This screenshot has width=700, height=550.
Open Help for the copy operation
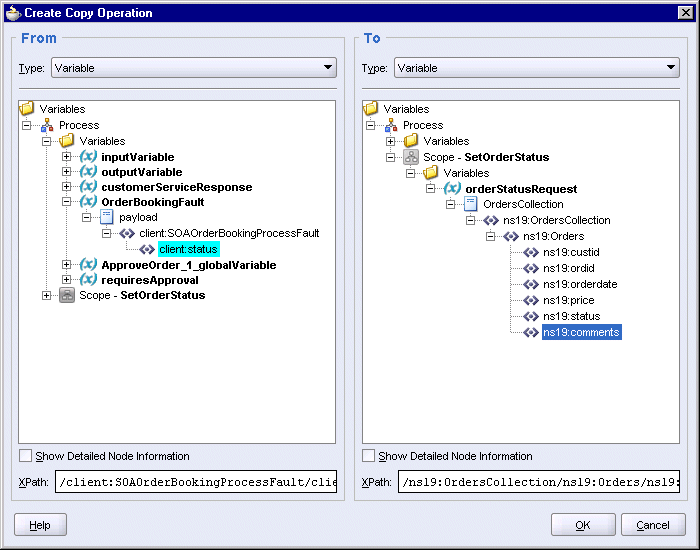coord(40,525)
